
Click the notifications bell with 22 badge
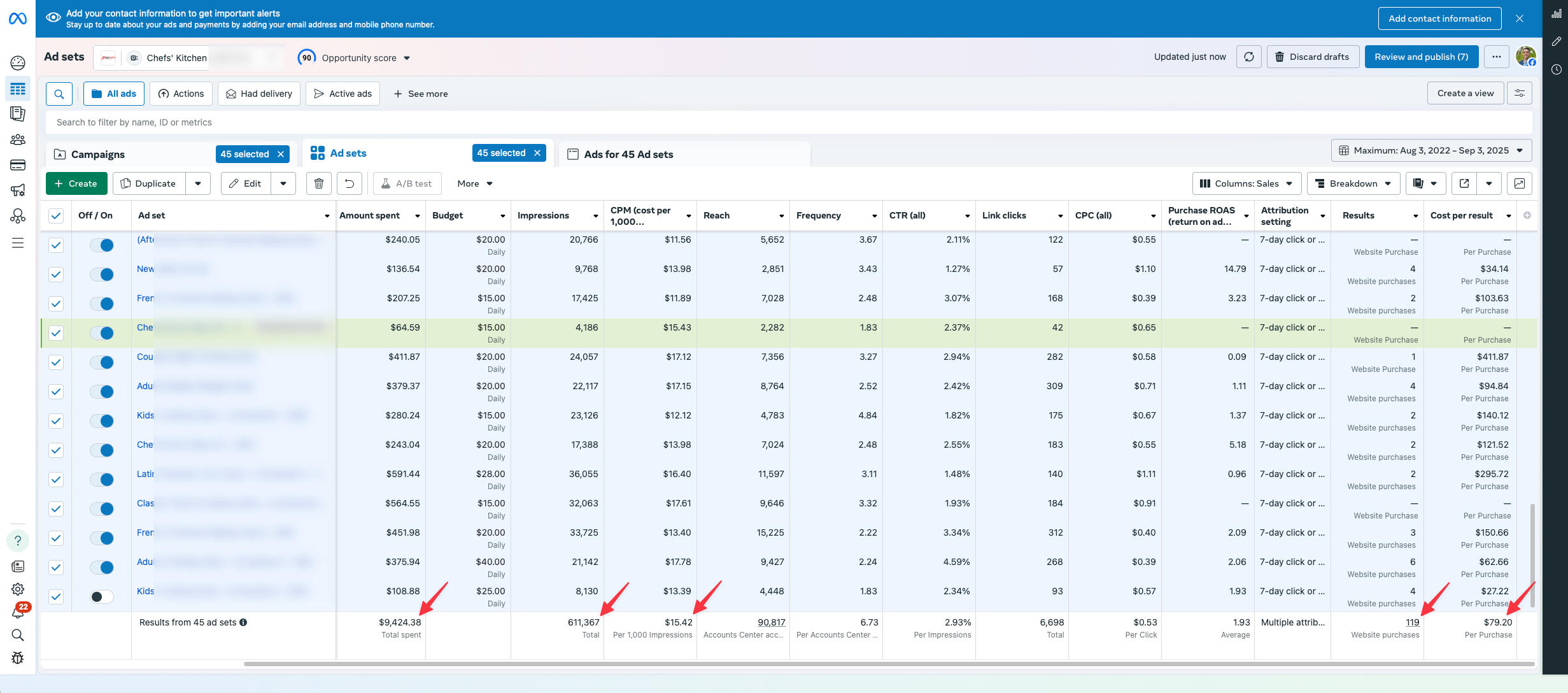(18, 612)
